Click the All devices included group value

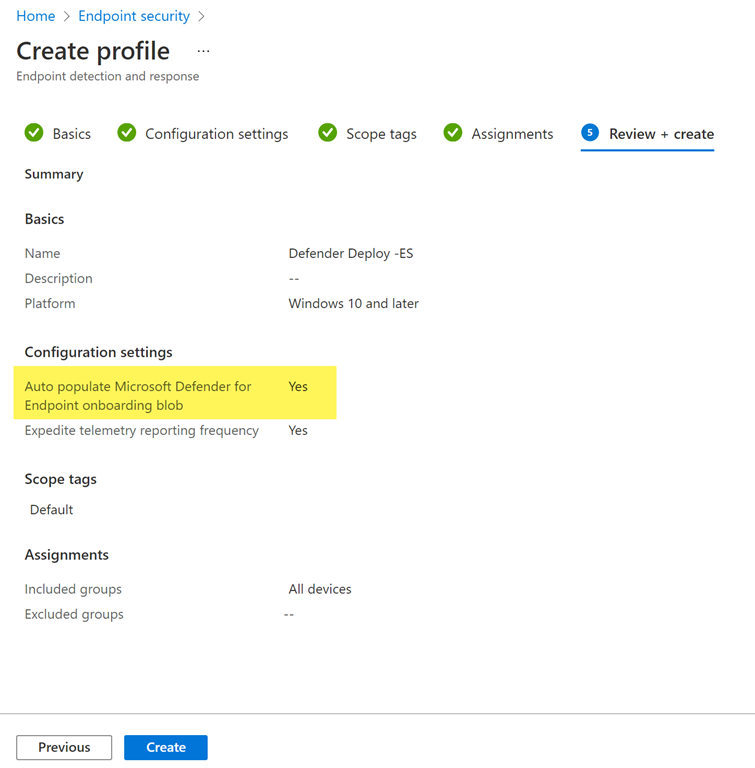320,589
